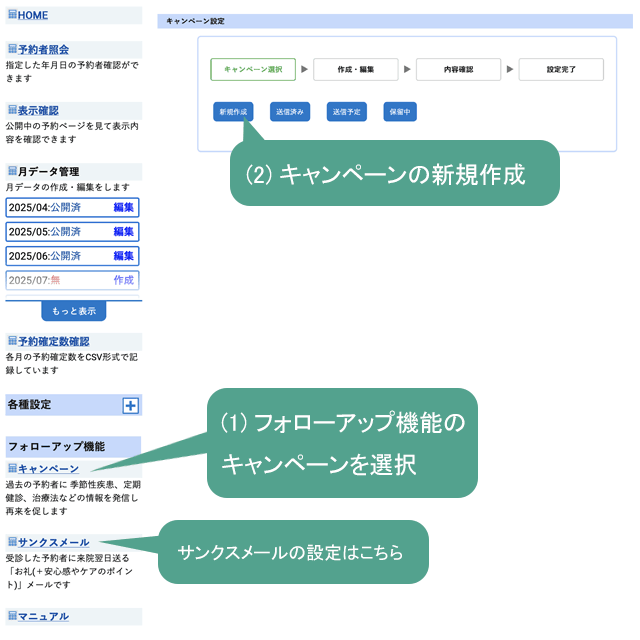Open the キャンペーン link under フォローアップ機能

(48, 469)
